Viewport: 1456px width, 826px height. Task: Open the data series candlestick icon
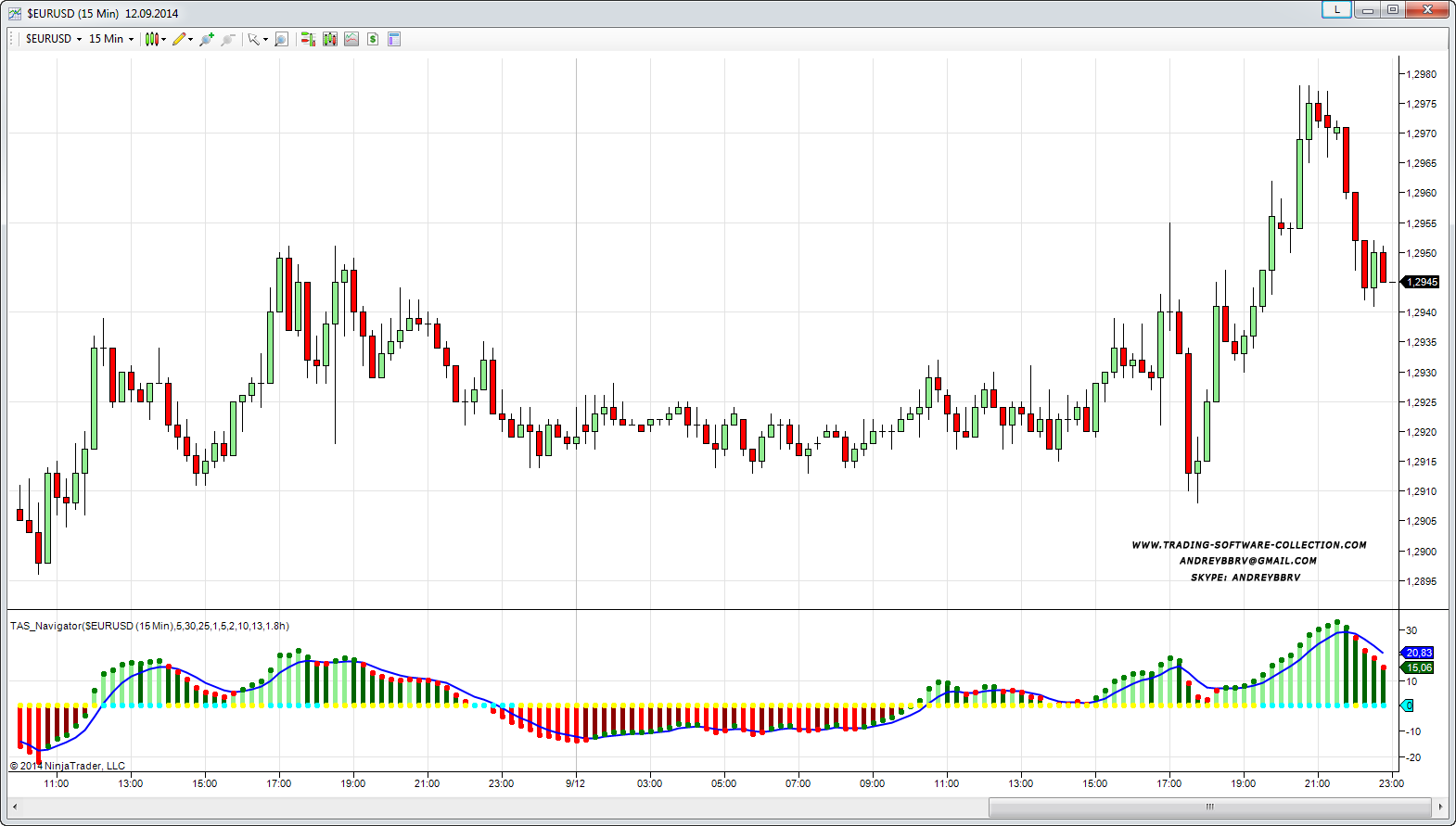(329, 39)
